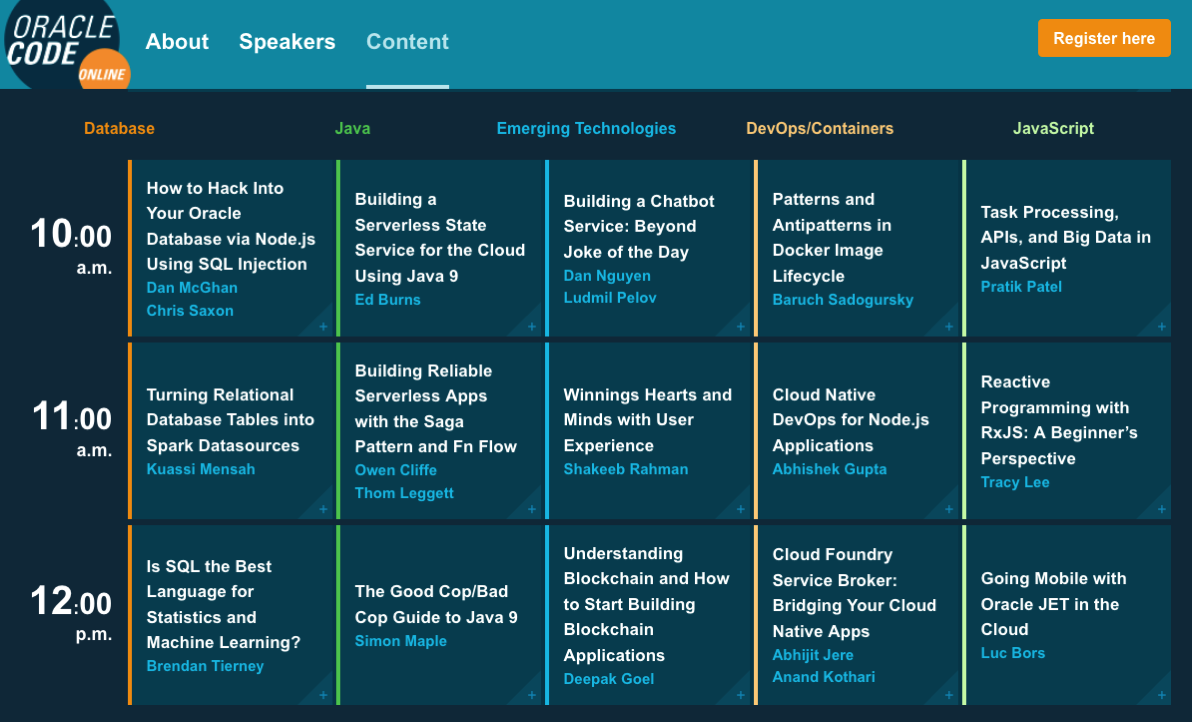Open 'Building a Serverless State Service' title
This screenshot has height=722, width=1192.
(x=439, y=237)
